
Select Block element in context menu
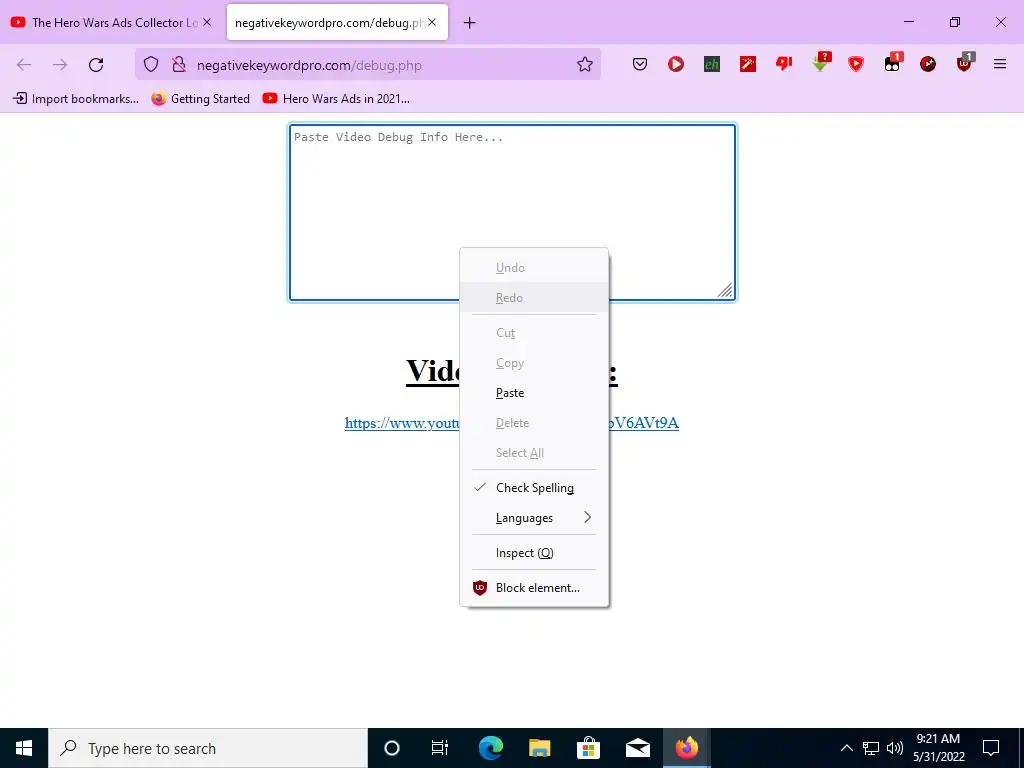coord(534,588)
